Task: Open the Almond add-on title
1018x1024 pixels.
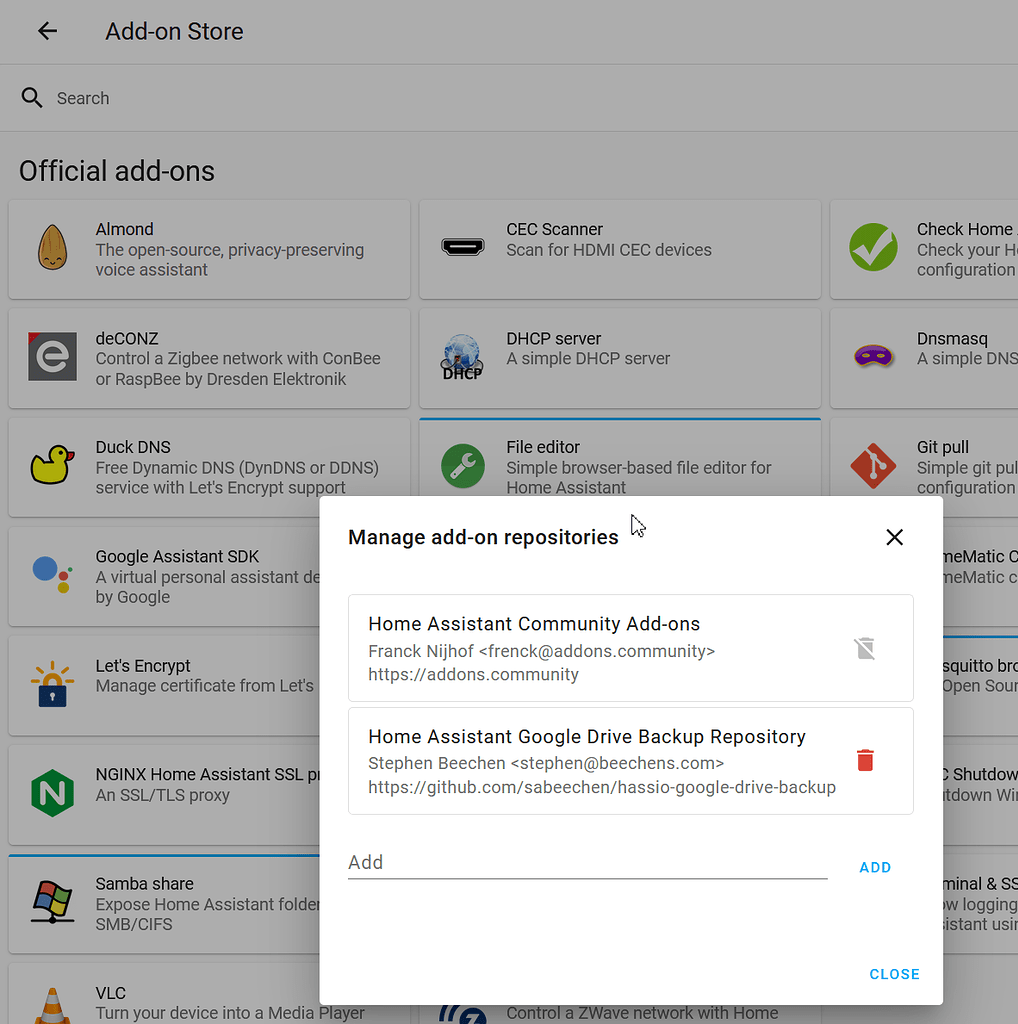Action: 125,229
